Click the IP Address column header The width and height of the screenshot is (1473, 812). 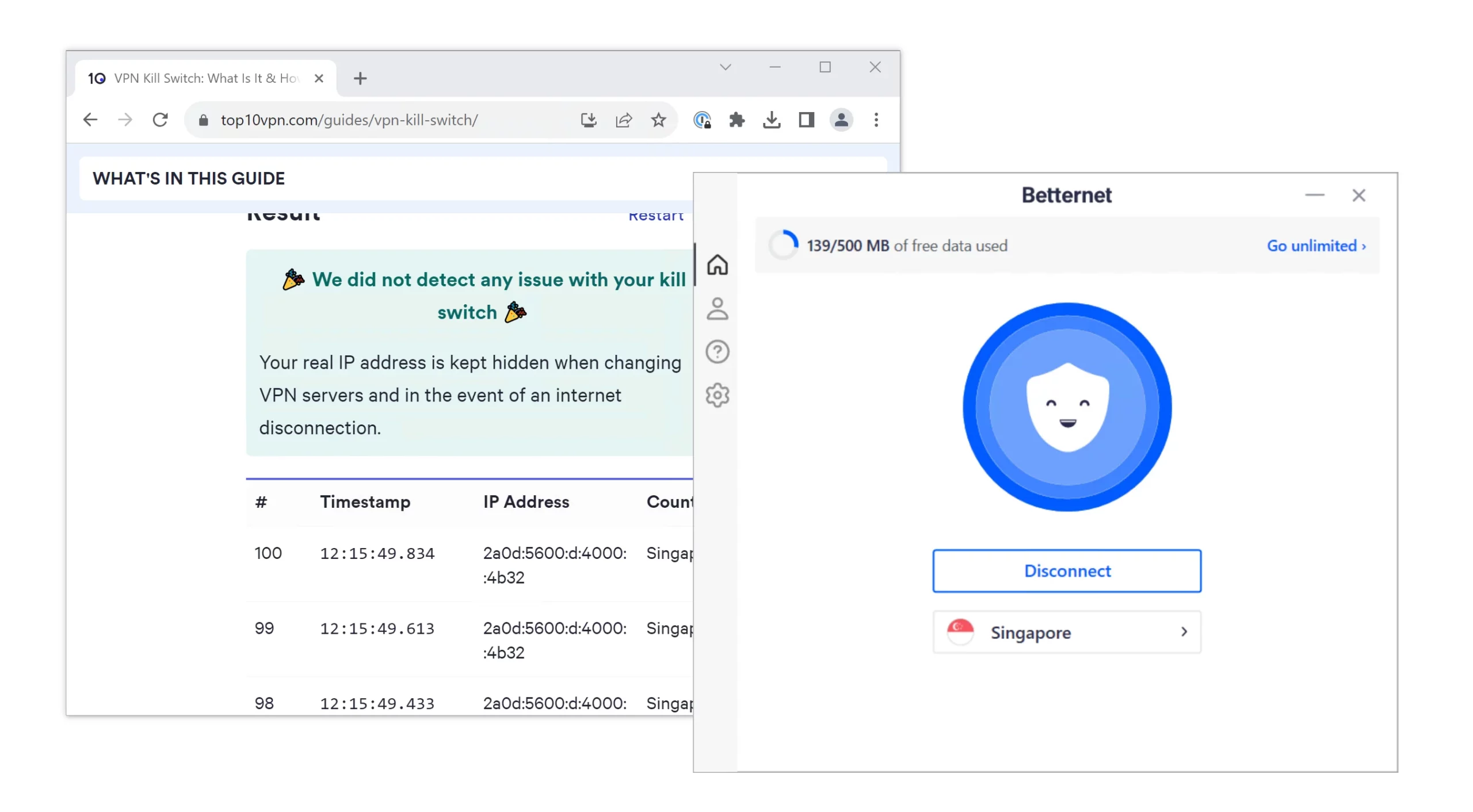[x=526, y=501]
